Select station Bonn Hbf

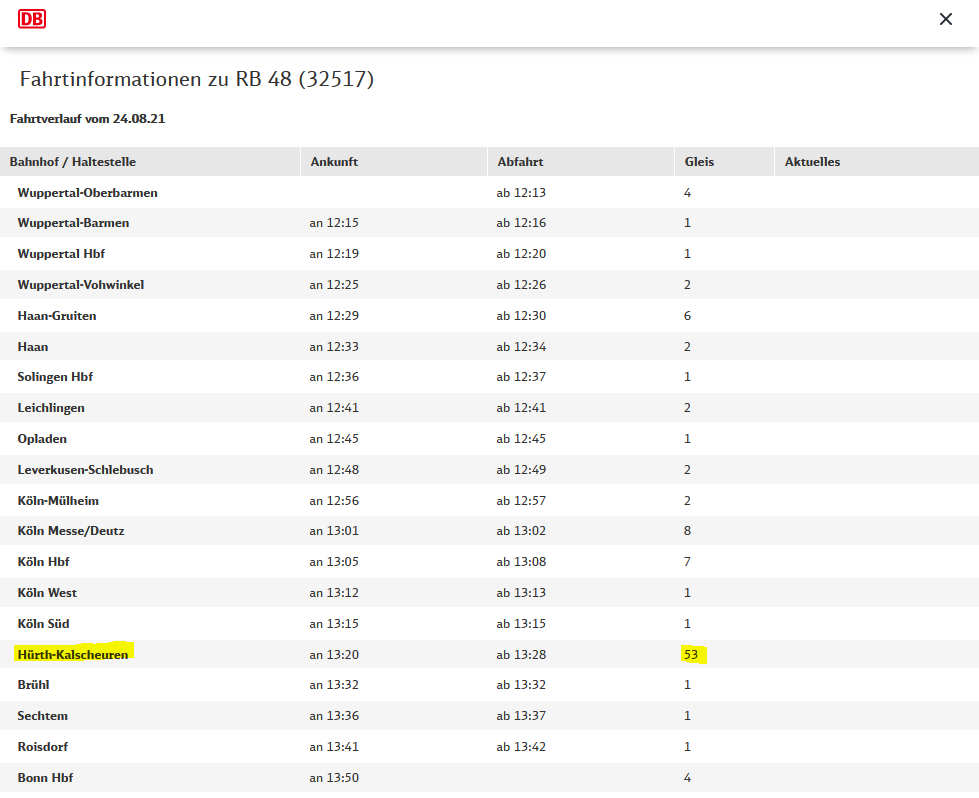click(45, 778)
